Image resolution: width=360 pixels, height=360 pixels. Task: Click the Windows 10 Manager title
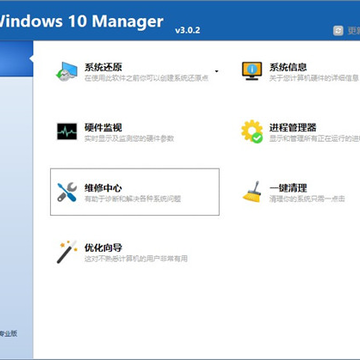(x=82, y=21)
